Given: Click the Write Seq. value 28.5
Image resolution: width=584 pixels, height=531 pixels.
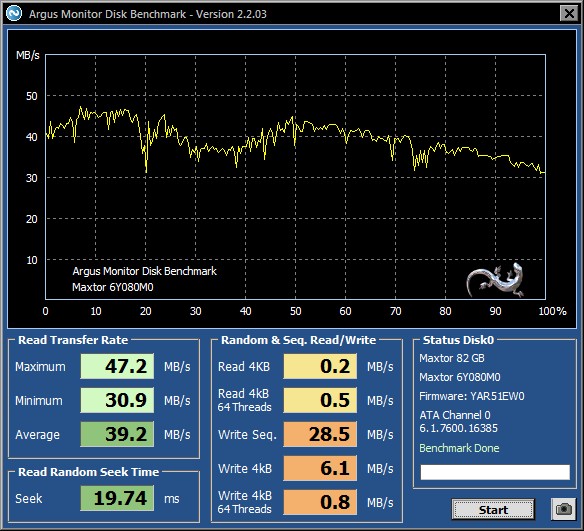Looking at the screenshot, I should (x=320, y=434).
